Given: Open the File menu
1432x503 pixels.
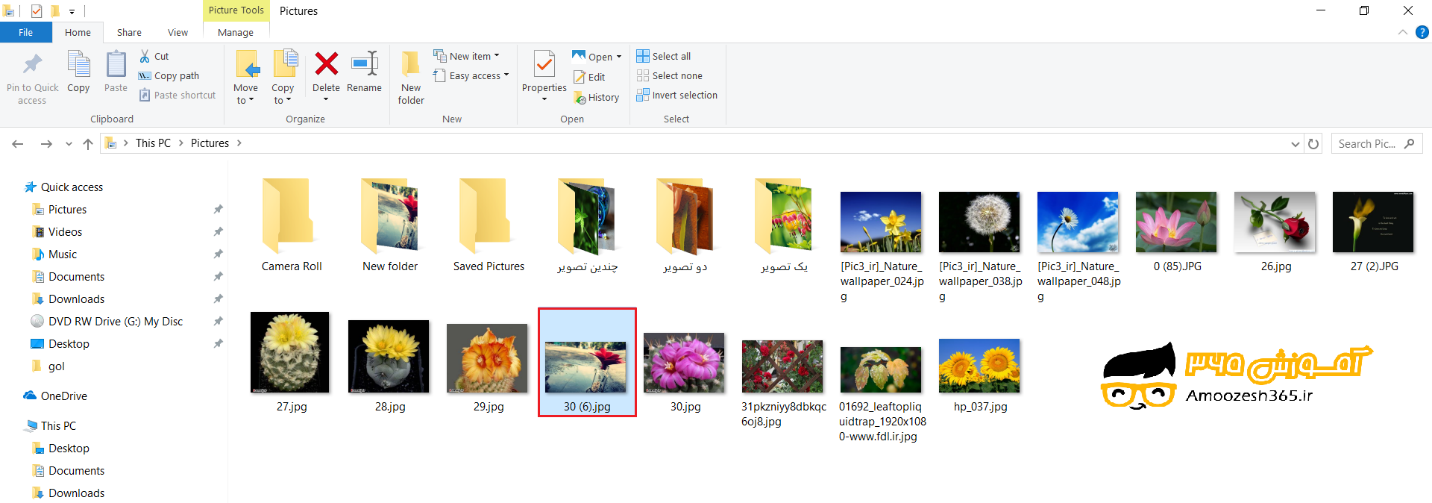Looking at the screenshot, I should (x=26, y=33).
